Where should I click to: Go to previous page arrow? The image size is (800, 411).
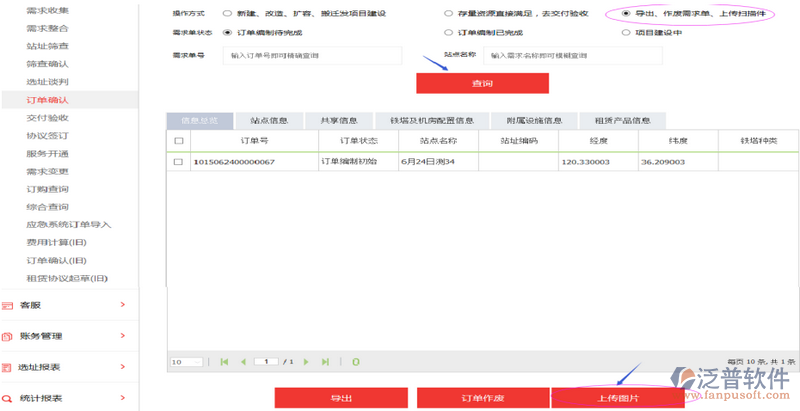pos(241,361)
